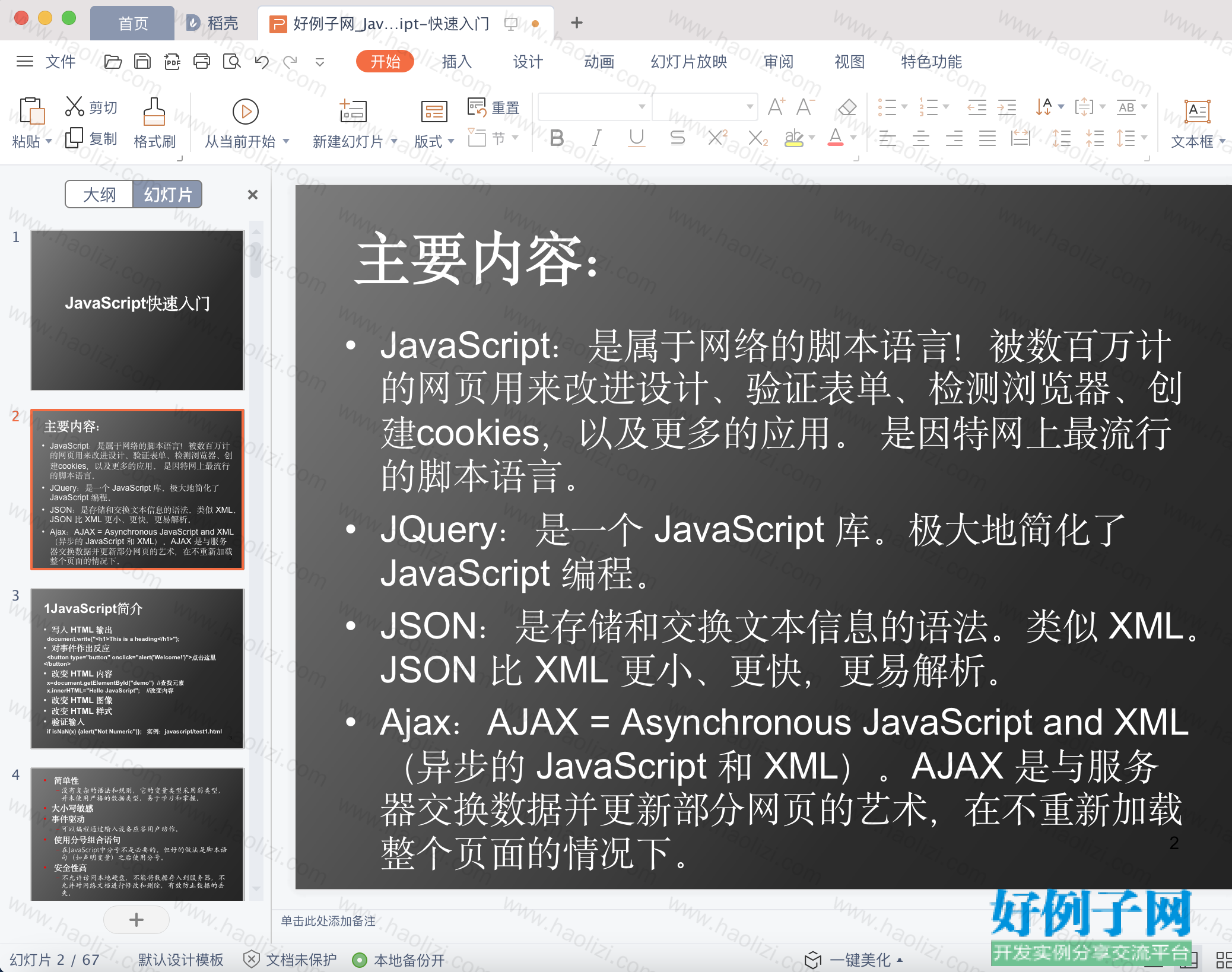Open the font name combo box
Viewport: 1232px width, 972px height.
[594, 107]
